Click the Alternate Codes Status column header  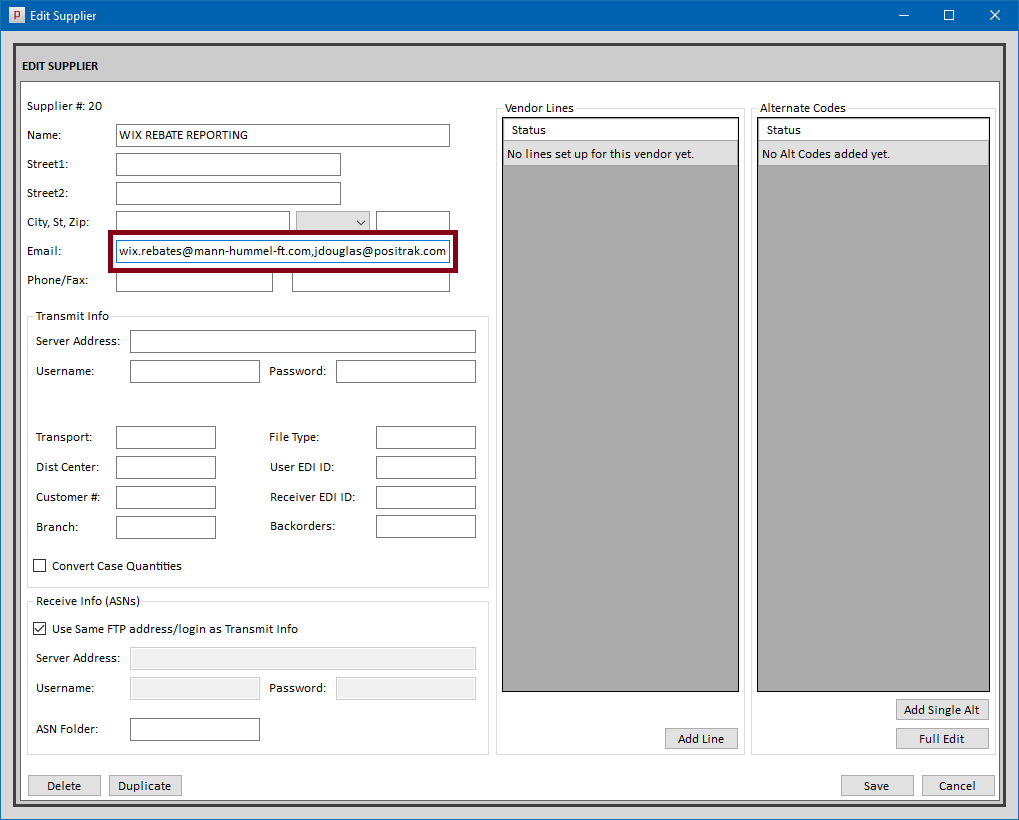click(x=873, y=130)
